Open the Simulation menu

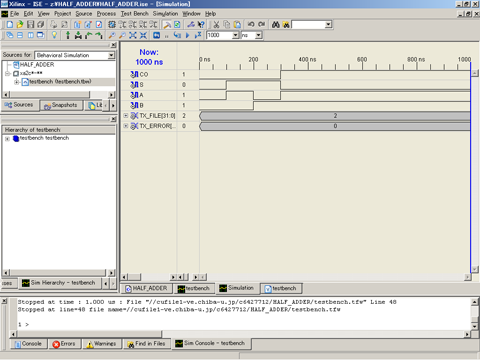tap(165, 14)
